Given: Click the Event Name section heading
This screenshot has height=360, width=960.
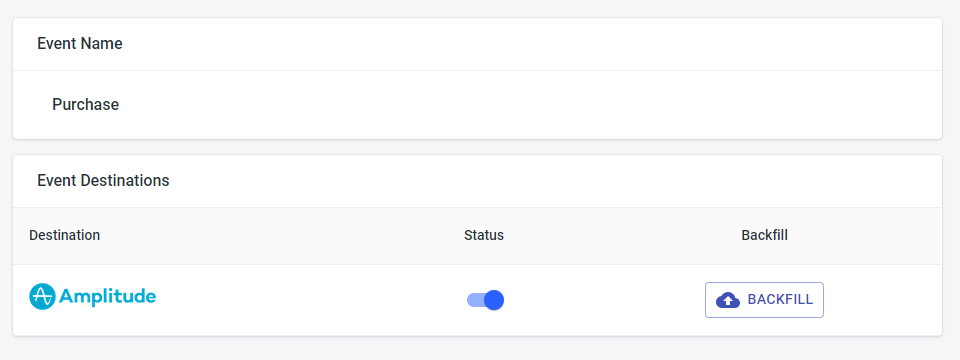Looking at the screenshot, I should tap(80, 44).
